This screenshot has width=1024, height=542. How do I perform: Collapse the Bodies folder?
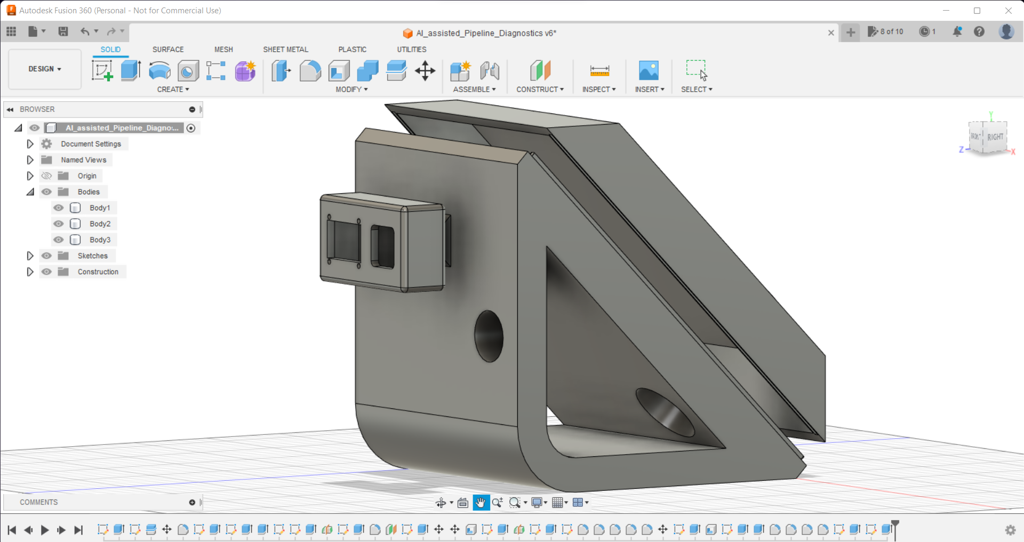pos(30,192)
